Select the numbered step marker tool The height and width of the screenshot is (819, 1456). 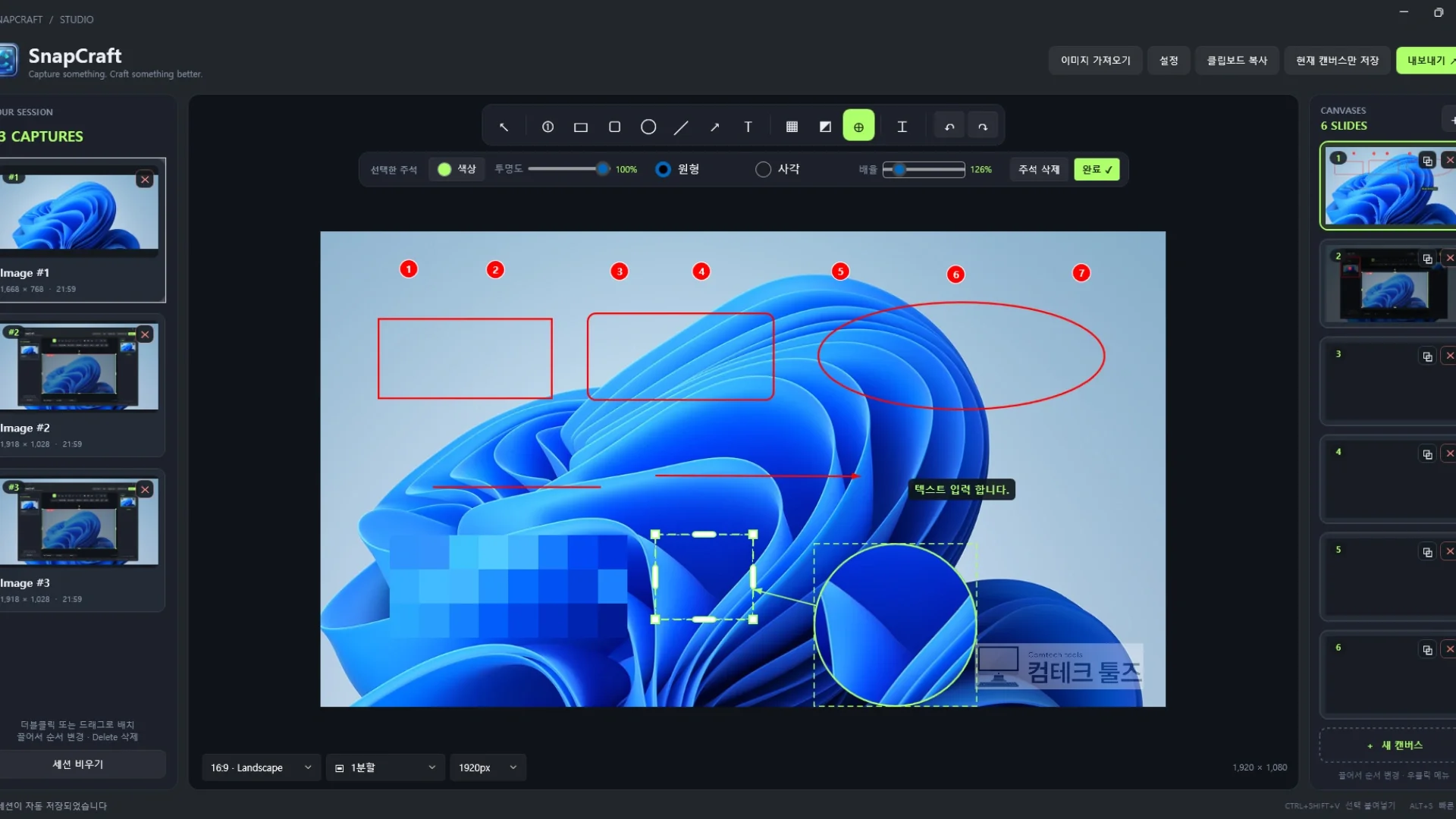(548, 127)
